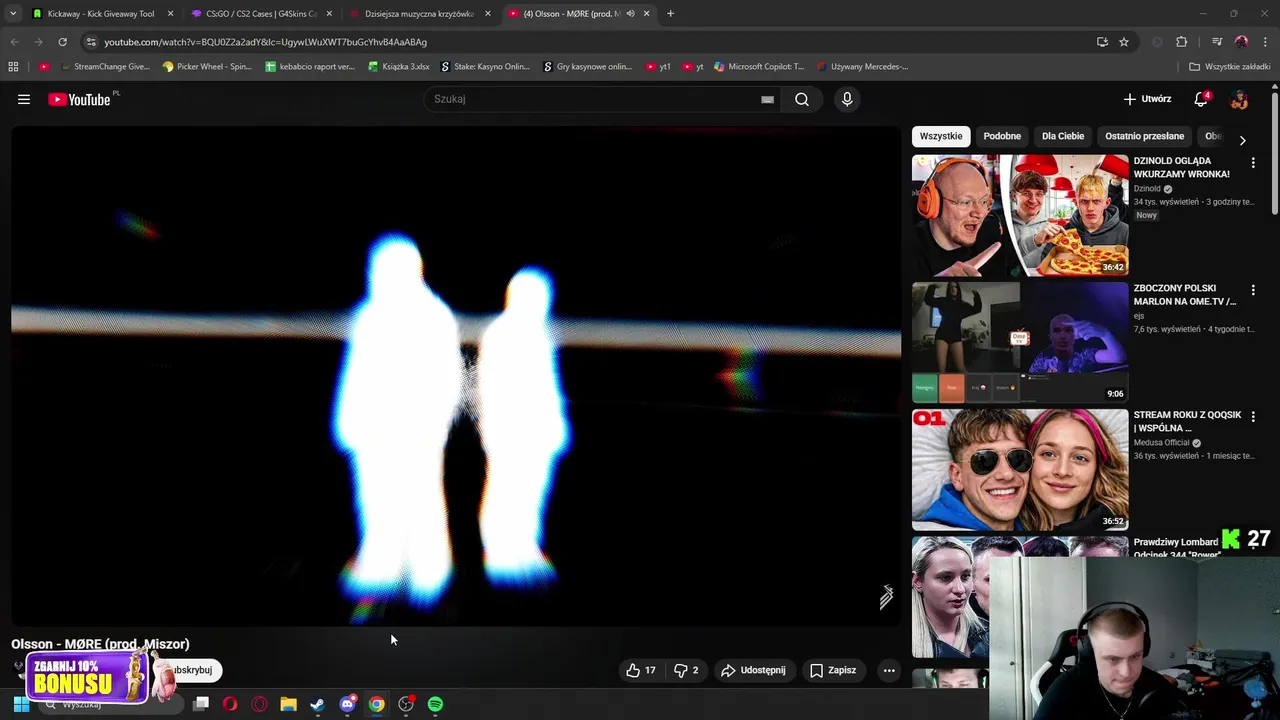Open Książka 3.xlsx bookmark
1280x720 pixels.
399,67
